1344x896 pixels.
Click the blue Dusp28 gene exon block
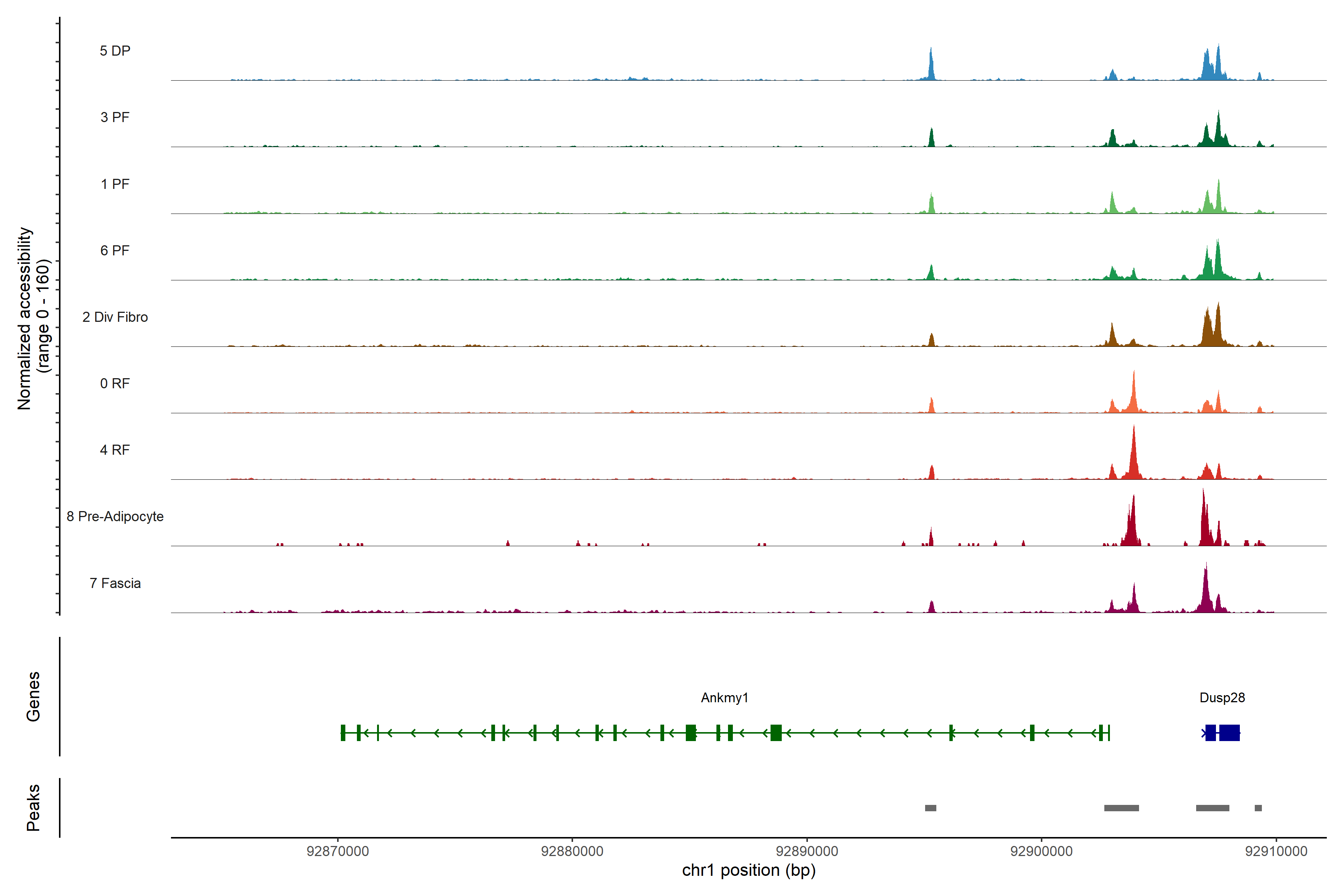click(x=1229, y=732)
